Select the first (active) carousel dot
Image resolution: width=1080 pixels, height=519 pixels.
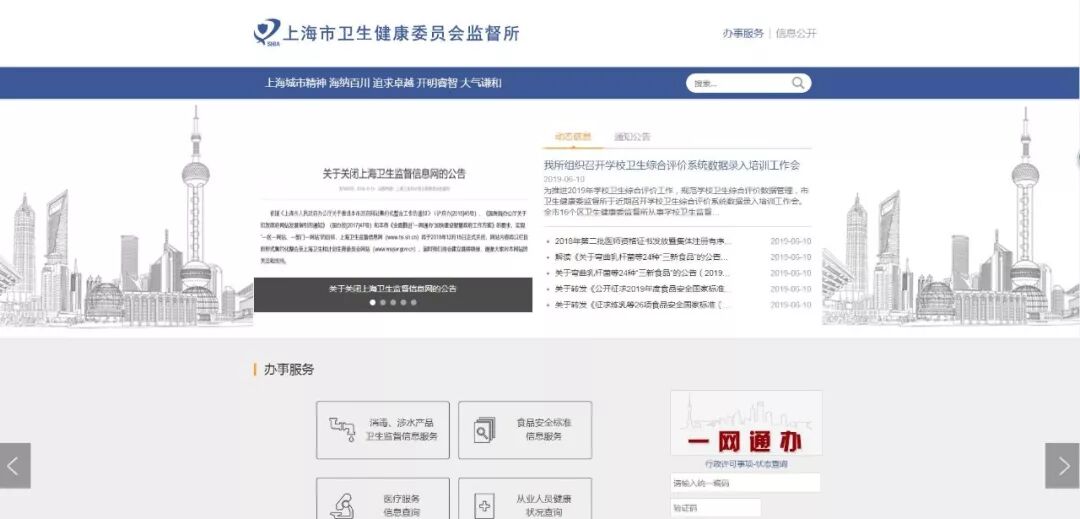[x=373, y=302]
